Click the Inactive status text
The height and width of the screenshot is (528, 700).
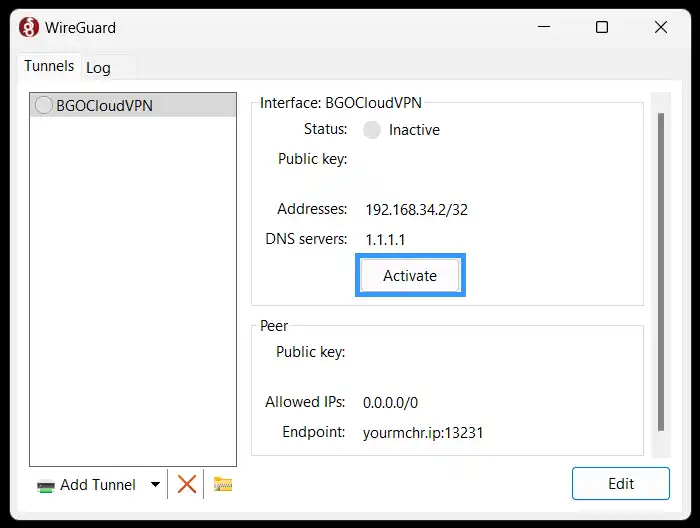[414, 130]
